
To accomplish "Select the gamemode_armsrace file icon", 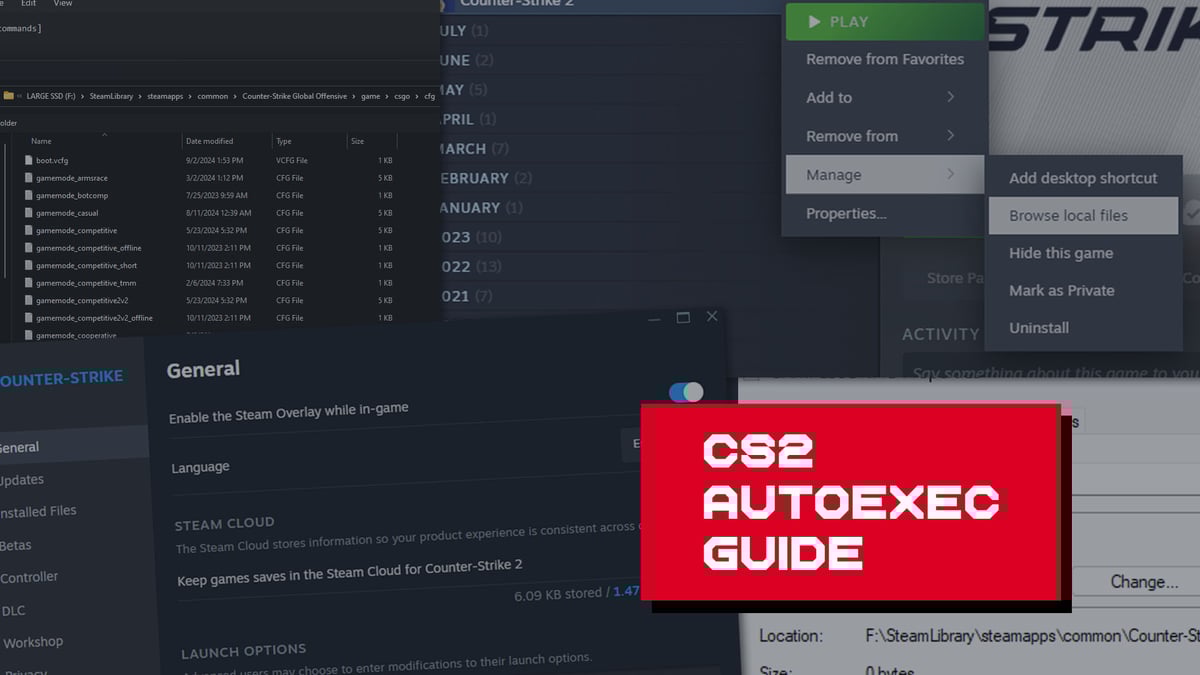I will 28,178.
